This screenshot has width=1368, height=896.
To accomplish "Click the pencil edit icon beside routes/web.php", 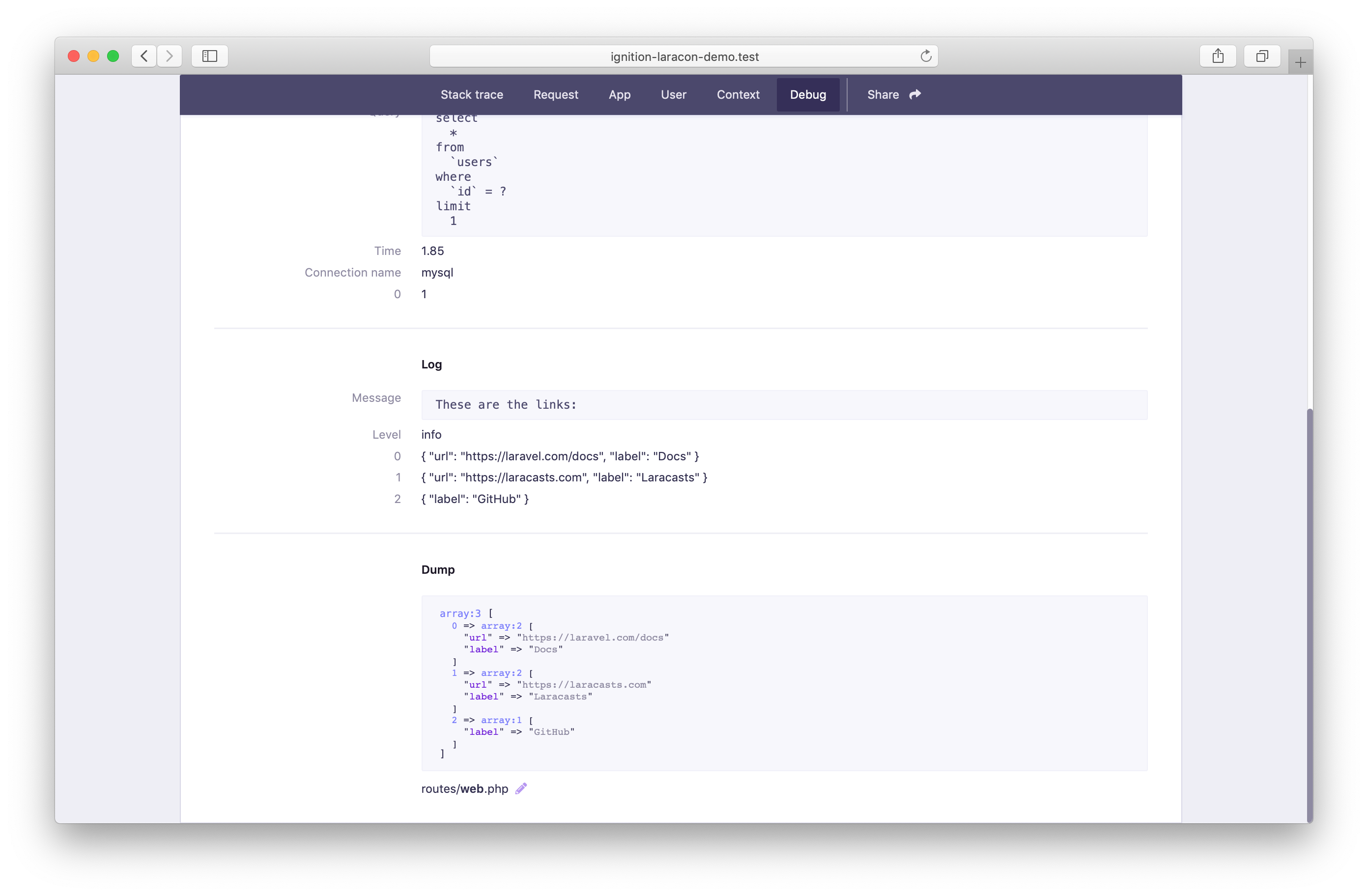I will 521,788.
